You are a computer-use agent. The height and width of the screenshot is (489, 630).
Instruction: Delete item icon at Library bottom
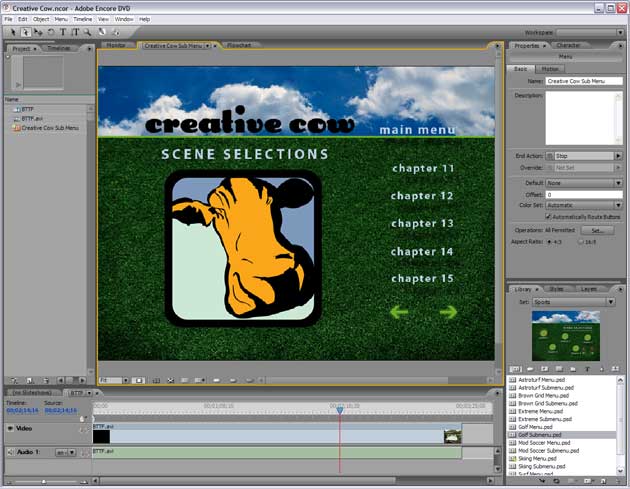pos(618,481)
